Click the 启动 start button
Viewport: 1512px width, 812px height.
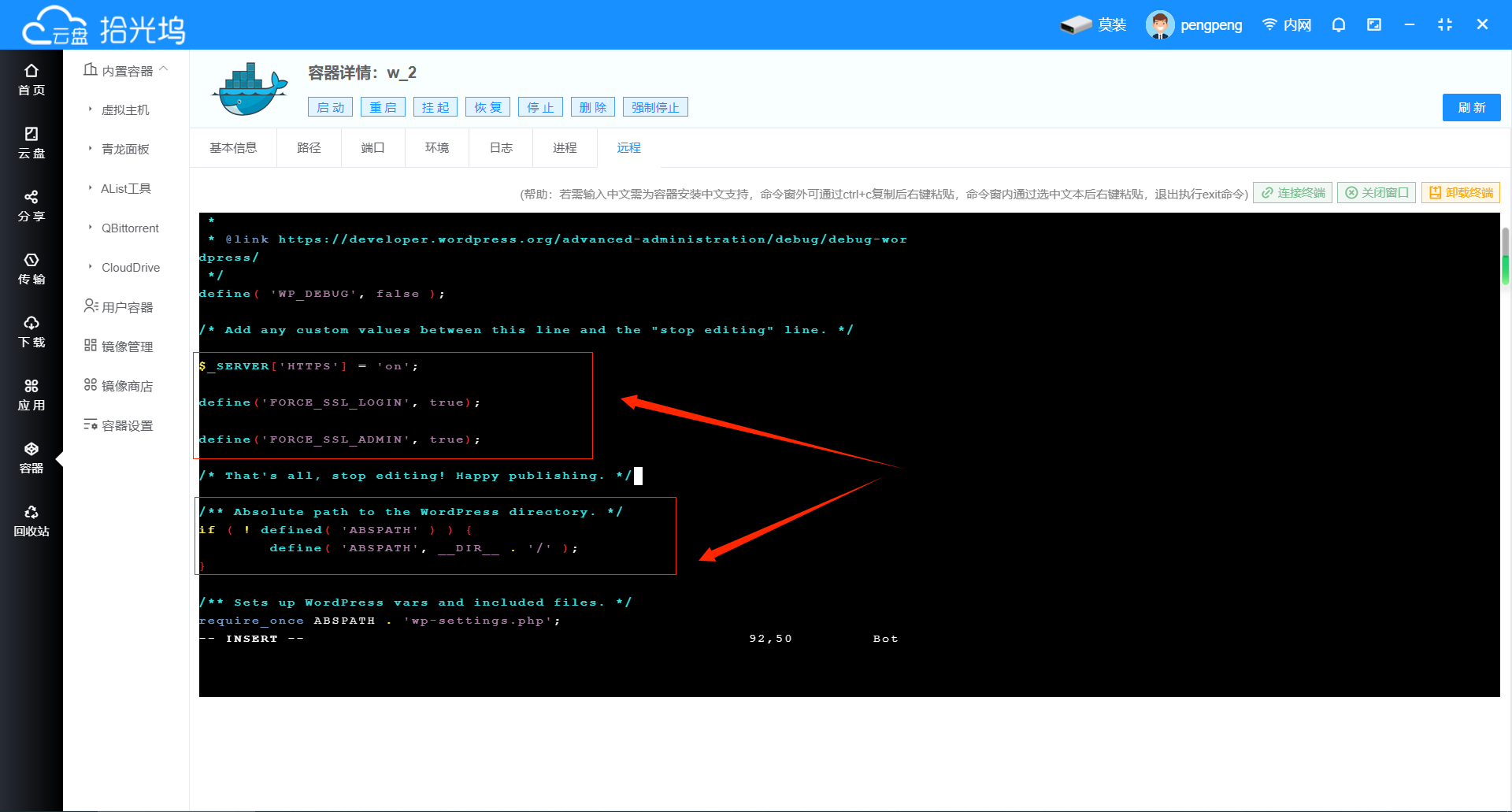[330, 107]
